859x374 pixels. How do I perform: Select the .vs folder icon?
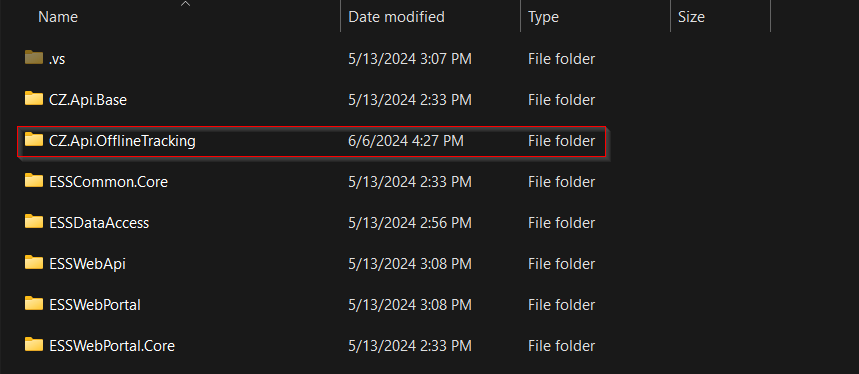click(x=34, y=57)
